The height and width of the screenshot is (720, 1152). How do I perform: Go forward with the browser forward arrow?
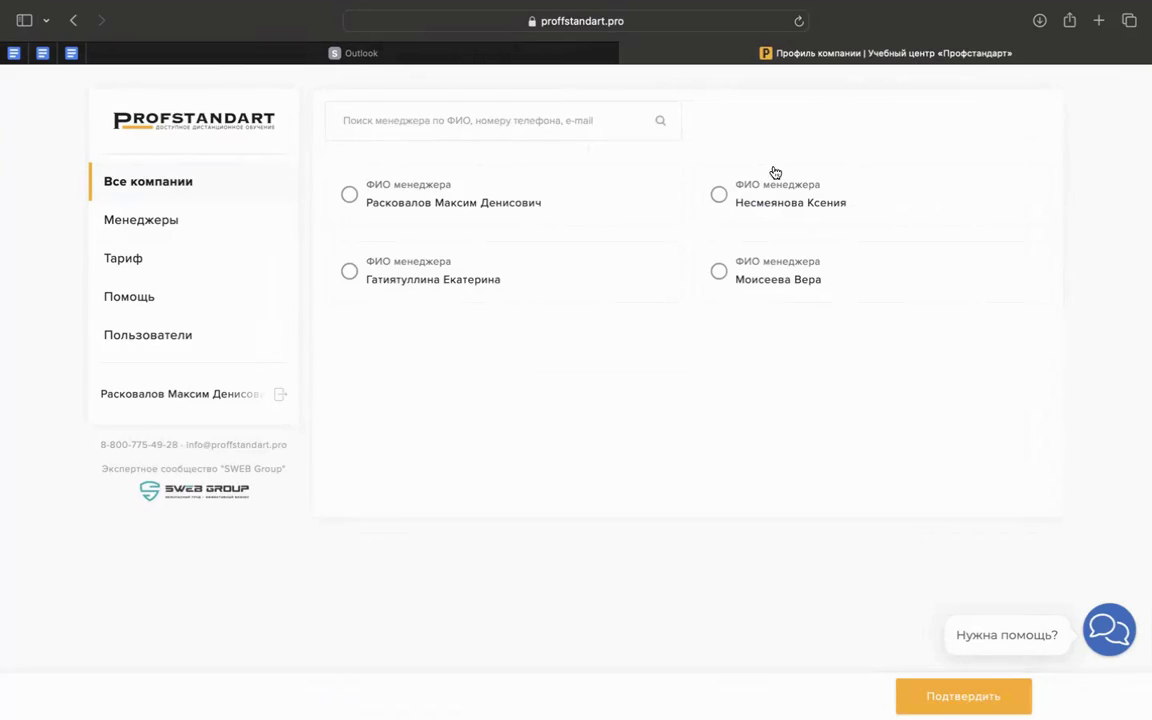pos(101,21)
